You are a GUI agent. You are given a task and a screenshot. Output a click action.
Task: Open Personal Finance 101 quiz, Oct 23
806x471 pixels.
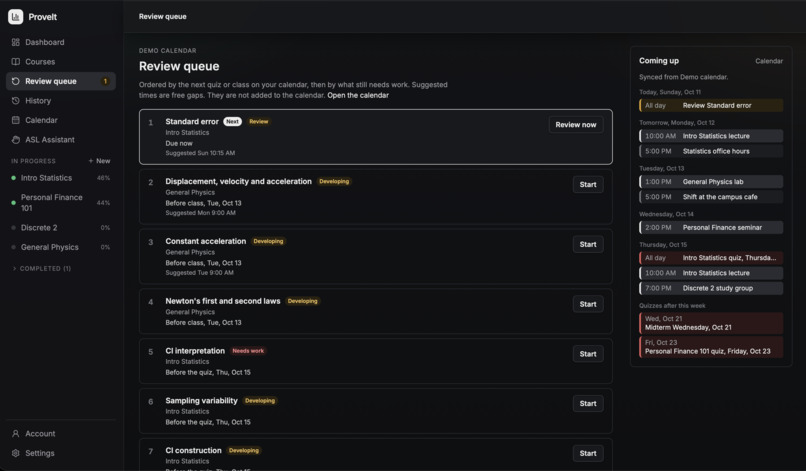point(711,347)
